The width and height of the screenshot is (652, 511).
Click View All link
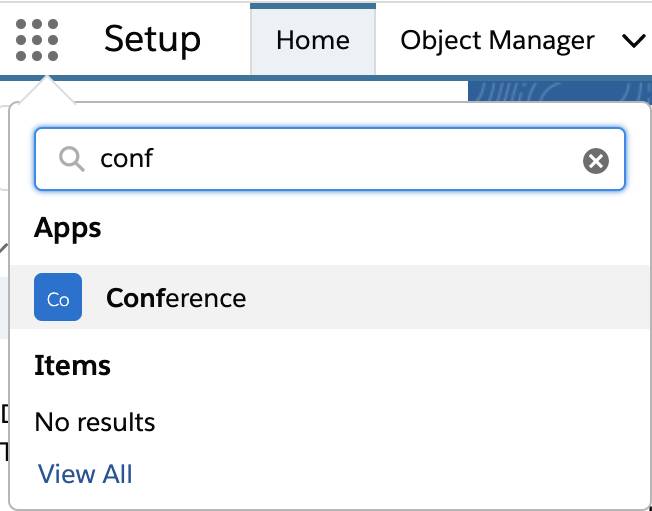click(85, 474)
